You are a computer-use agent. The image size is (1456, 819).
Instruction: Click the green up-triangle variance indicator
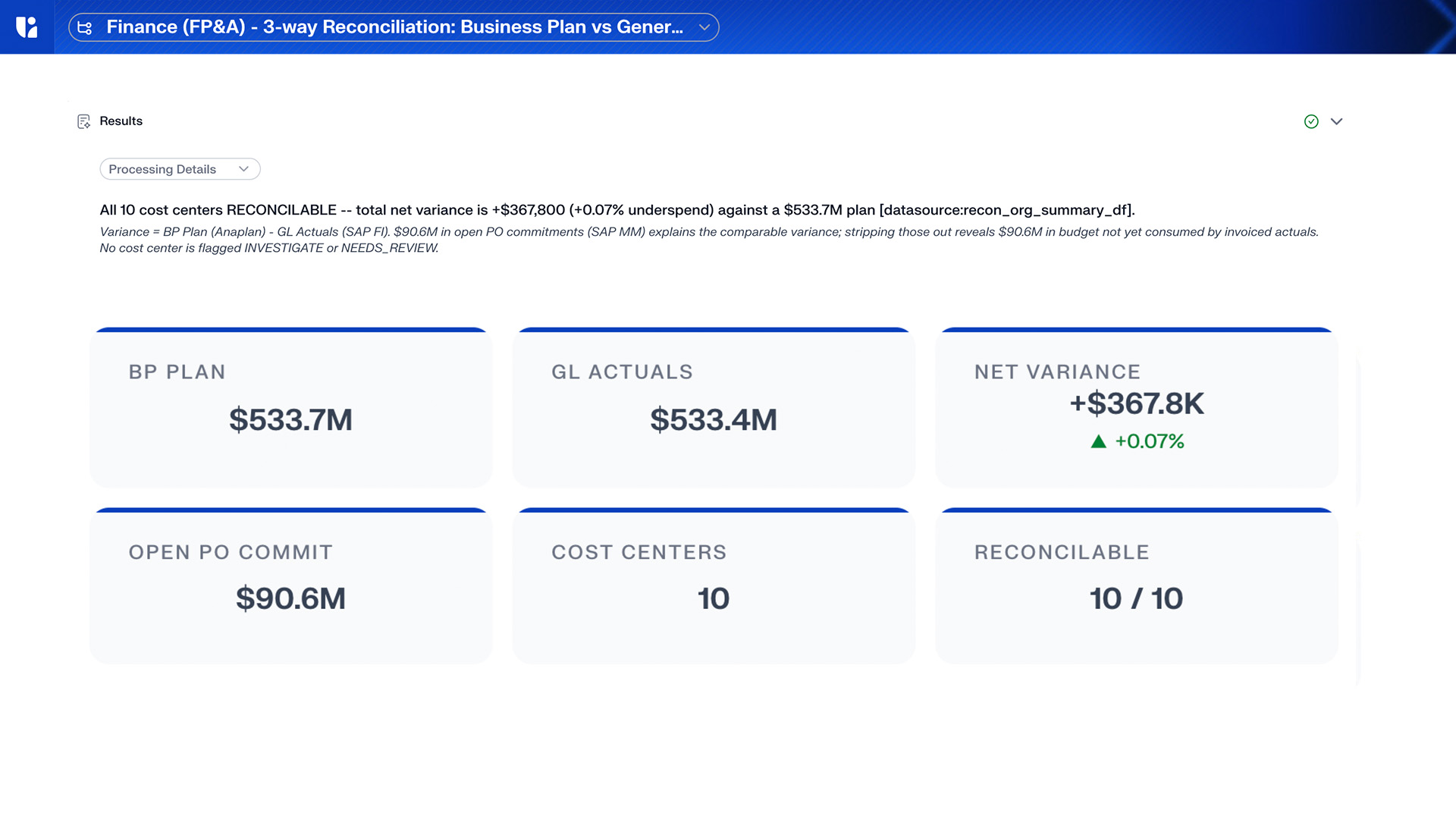[x=1099, y=441]
